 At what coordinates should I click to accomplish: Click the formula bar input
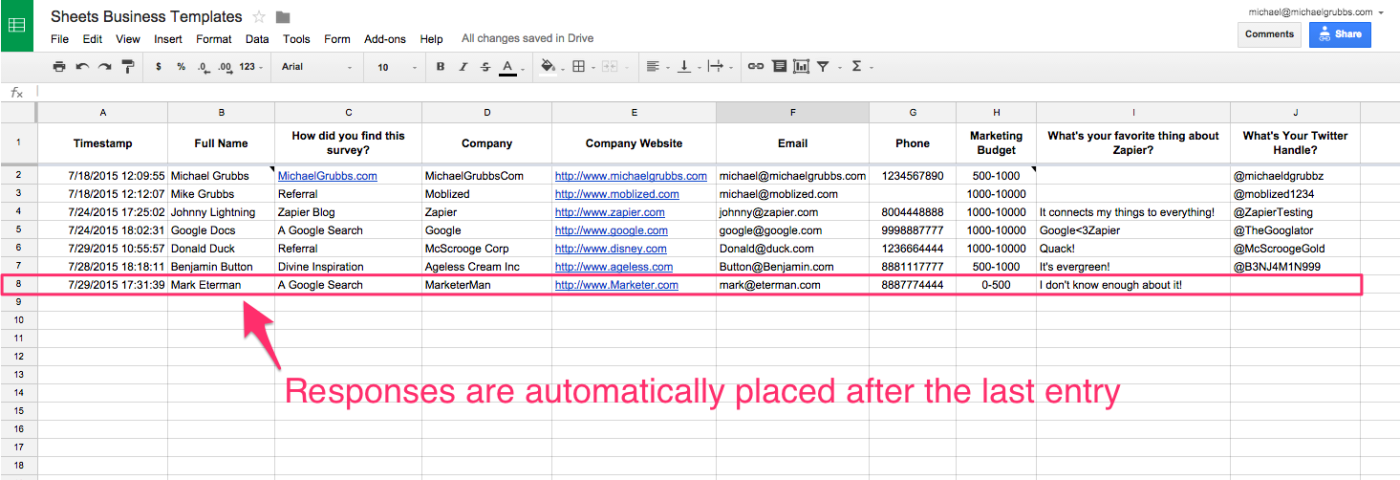[x=716, y=92]
